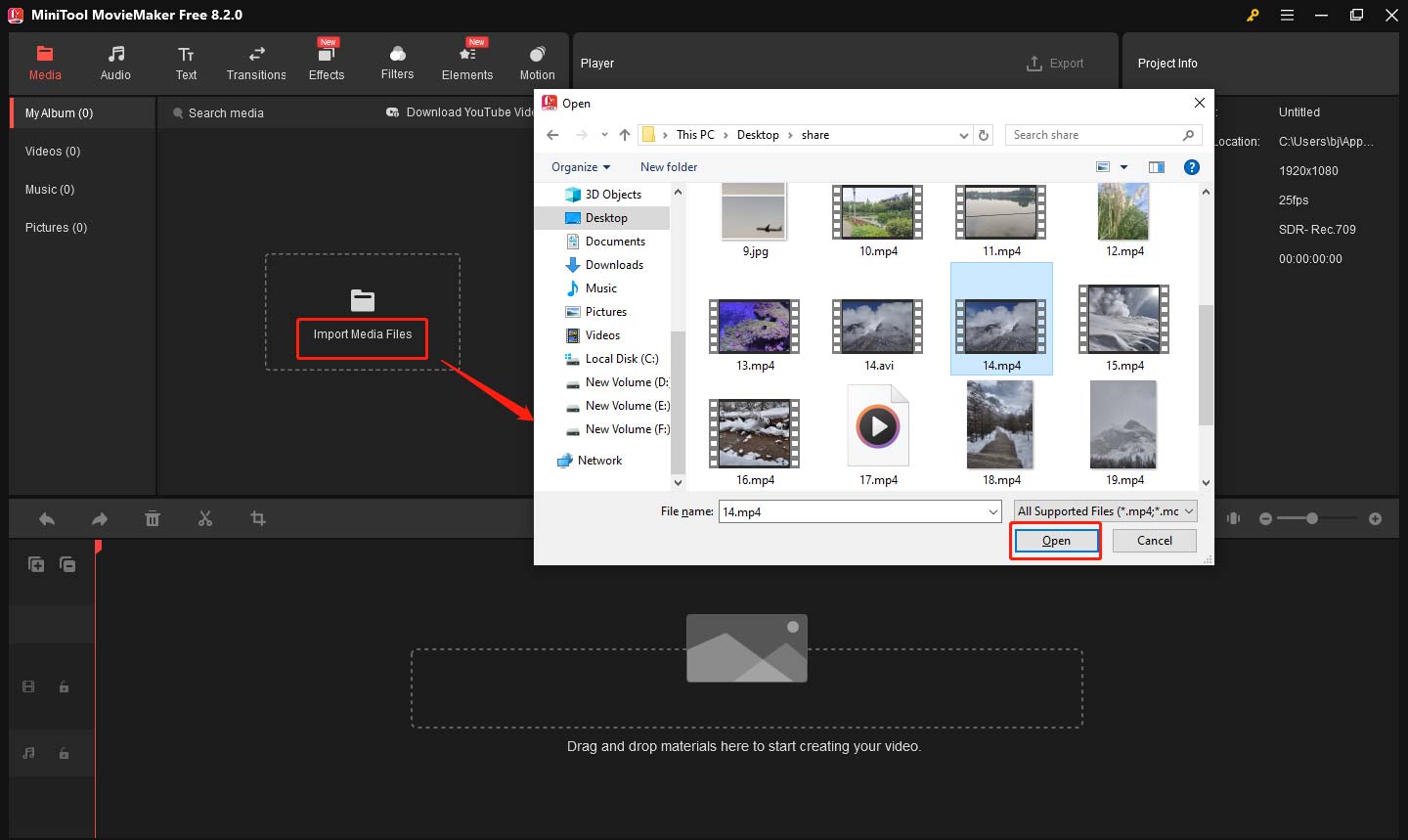Open the Effects tab
Viewport: 1408px width, 840px height.
[327, 63]
